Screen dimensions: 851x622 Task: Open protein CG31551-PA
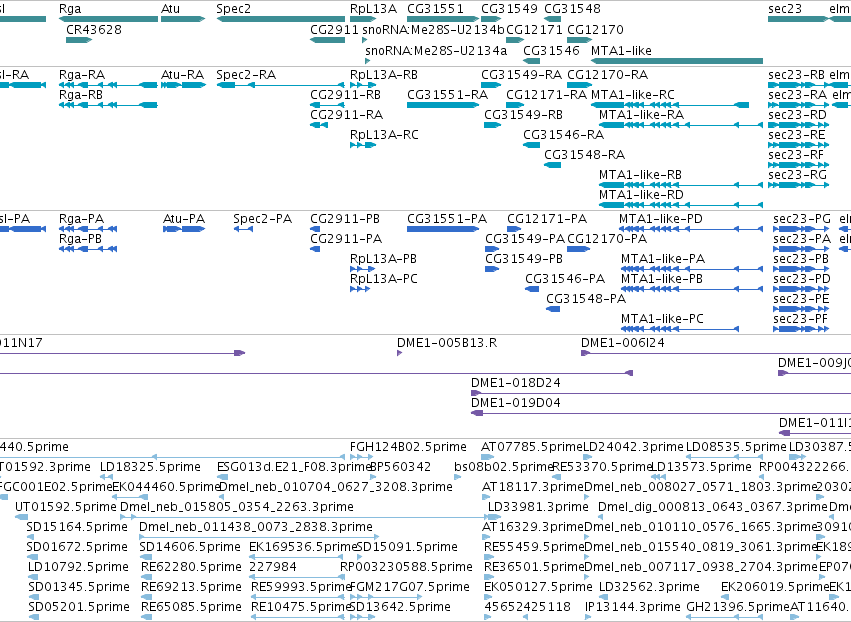click(x=443, y=229)
